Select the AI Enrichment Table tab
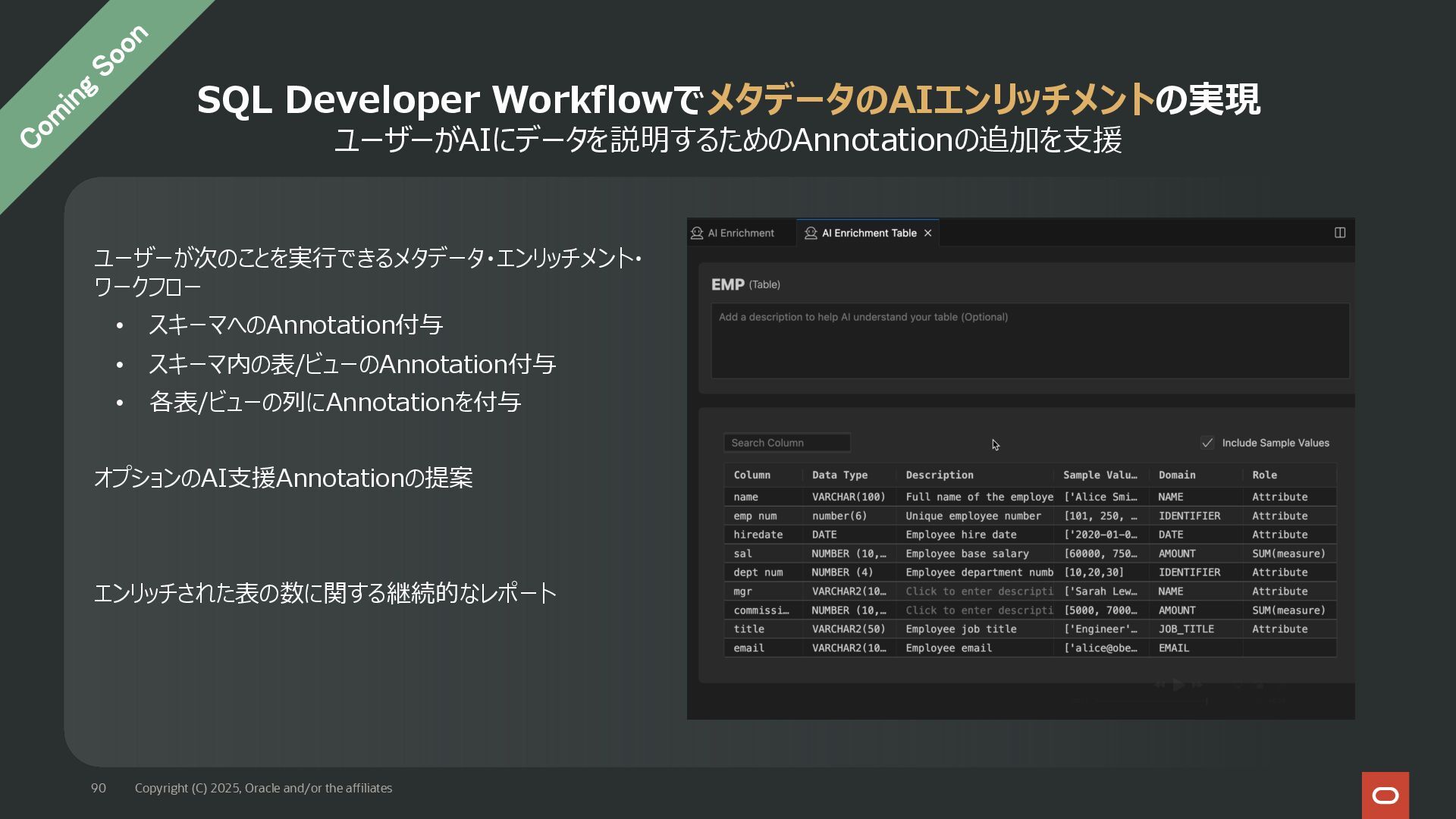This screenshot has height=819, width=1456. click(869, 233)
